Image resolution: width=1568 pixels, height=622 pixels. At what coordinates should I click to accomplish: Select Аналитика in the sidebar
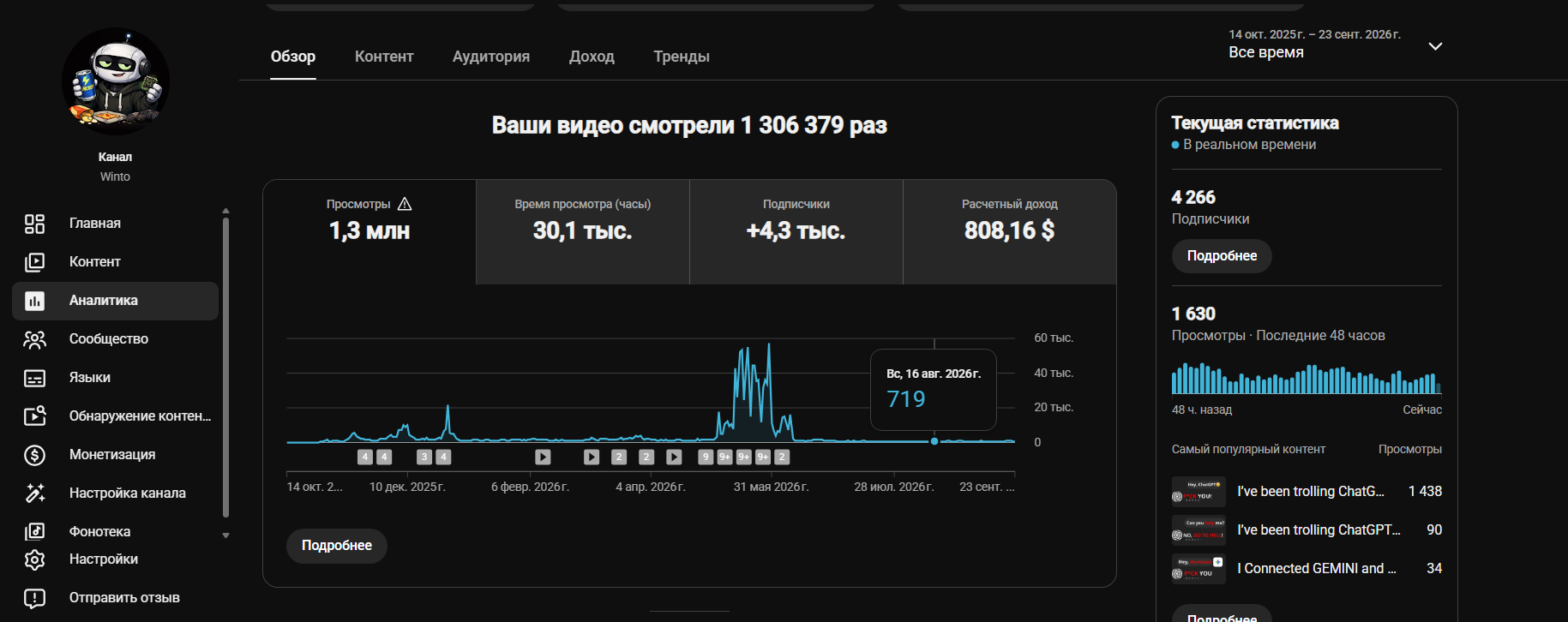115,301
